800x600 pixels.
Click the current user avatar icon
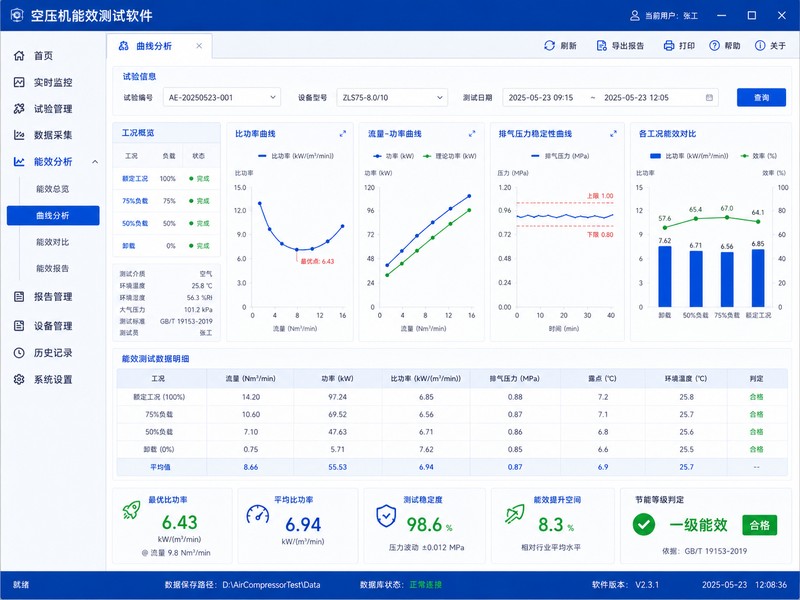[635, 16]
